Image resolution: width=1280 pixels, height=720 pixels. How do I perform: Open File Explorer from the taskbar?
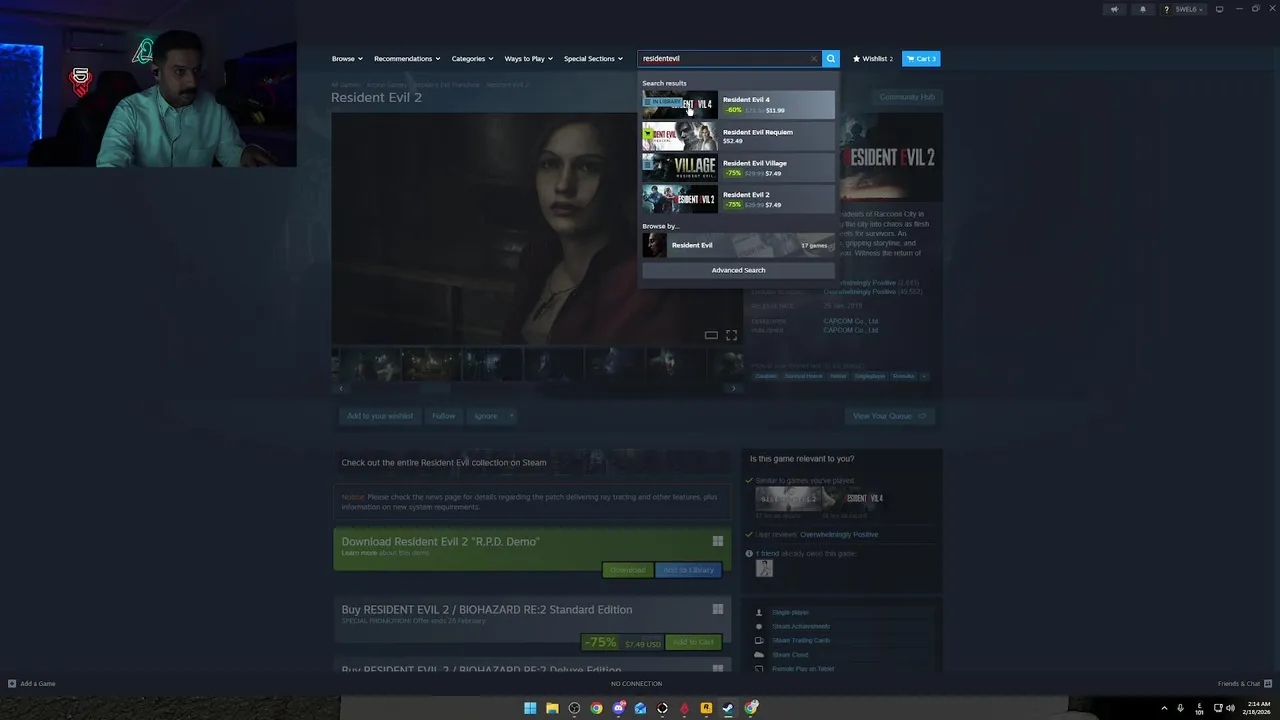(x=552, y=708)
